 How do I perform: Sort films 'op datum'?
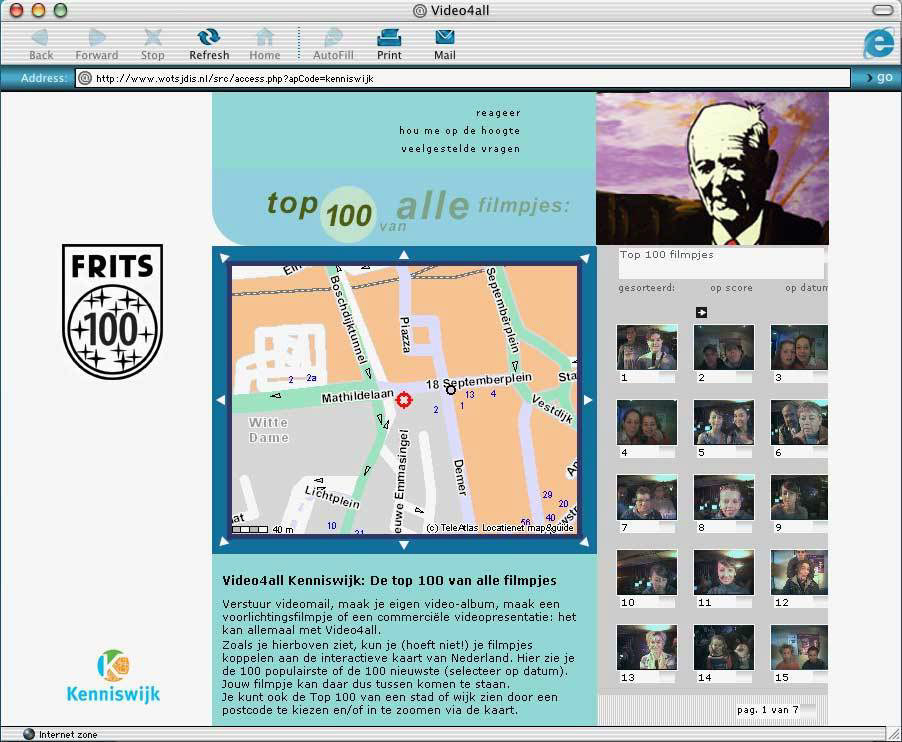click(x=807, y=288)
